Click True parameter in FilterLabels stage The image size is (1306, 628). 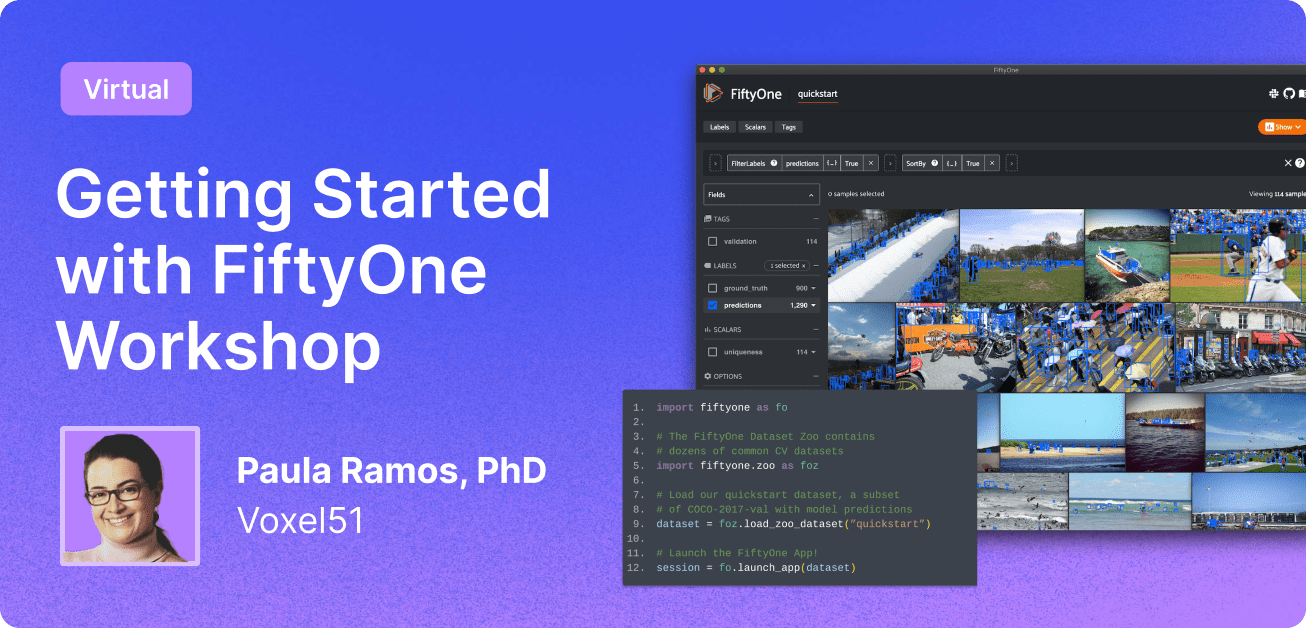[x=851, y=163]
